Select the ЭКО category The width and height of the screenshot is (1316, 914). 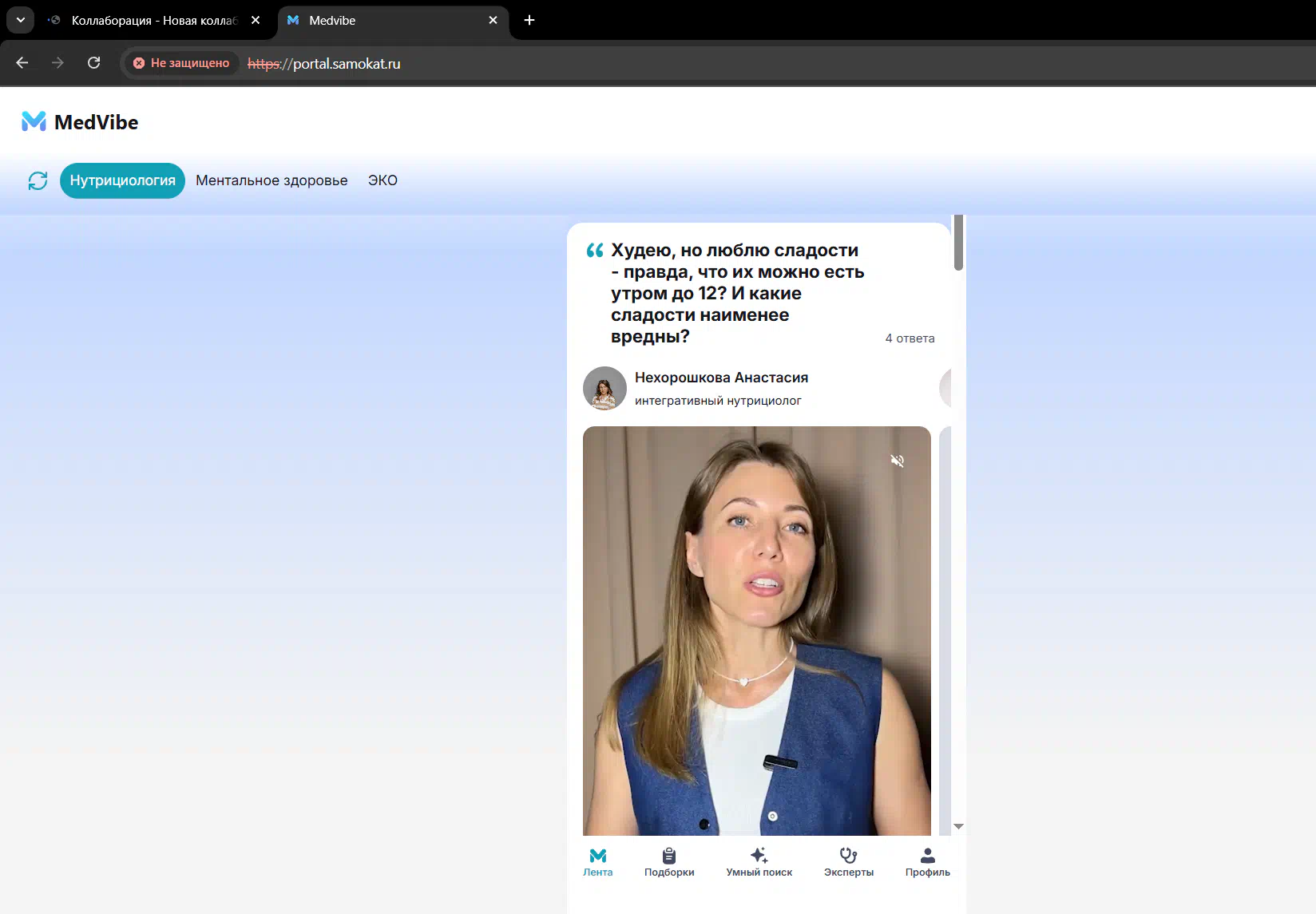click(x=383, y=181)
